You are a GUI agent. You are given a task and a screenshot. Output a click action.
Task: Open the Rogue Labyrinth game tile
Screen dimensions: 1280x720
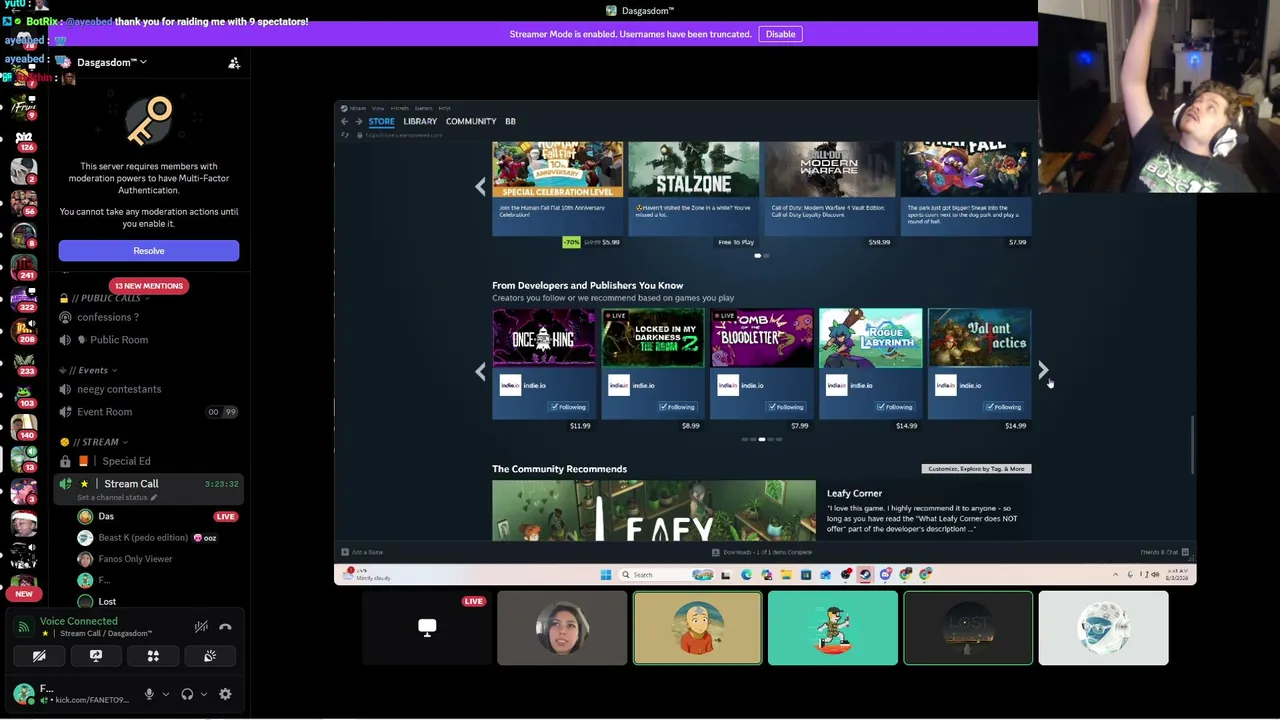870,338
